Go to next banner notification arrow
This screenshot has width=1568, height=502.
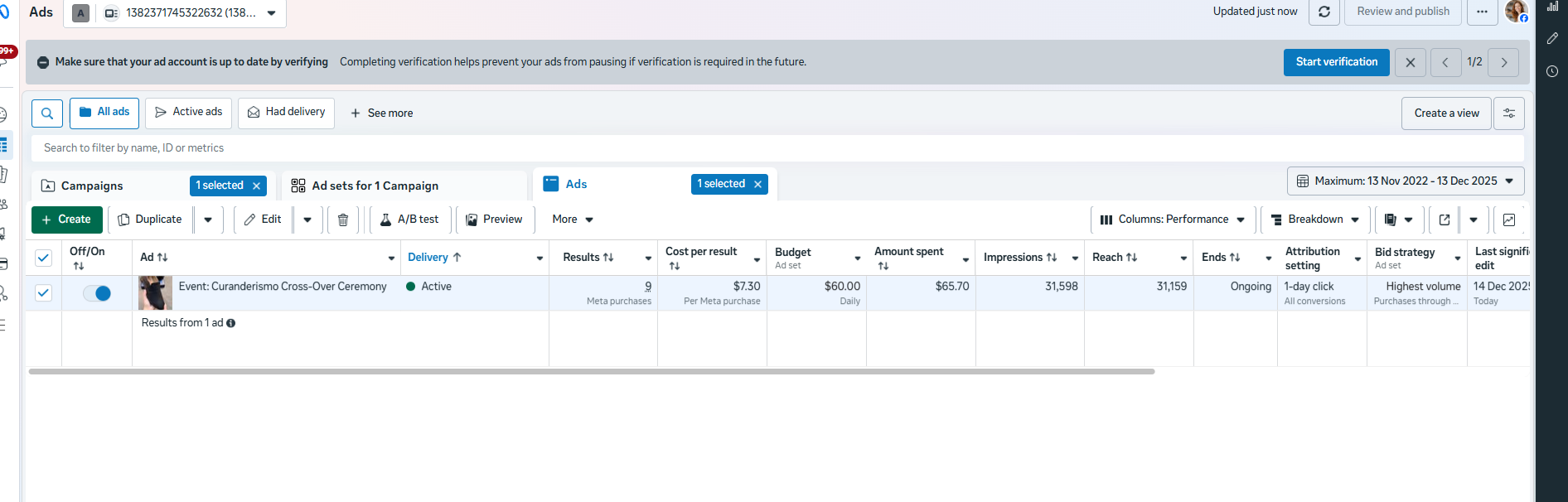coord(1503,62)
